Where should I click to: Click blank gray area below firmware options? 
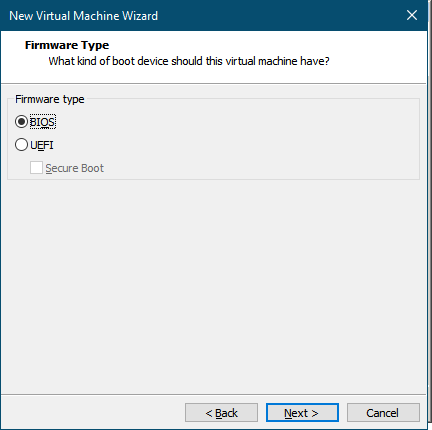(213, 287)
